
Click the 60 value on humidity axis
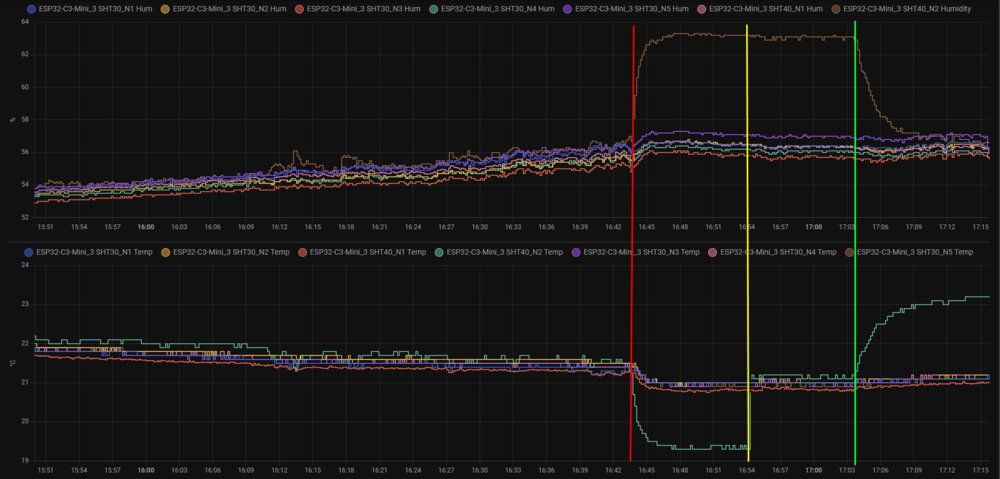pos(25,87)
